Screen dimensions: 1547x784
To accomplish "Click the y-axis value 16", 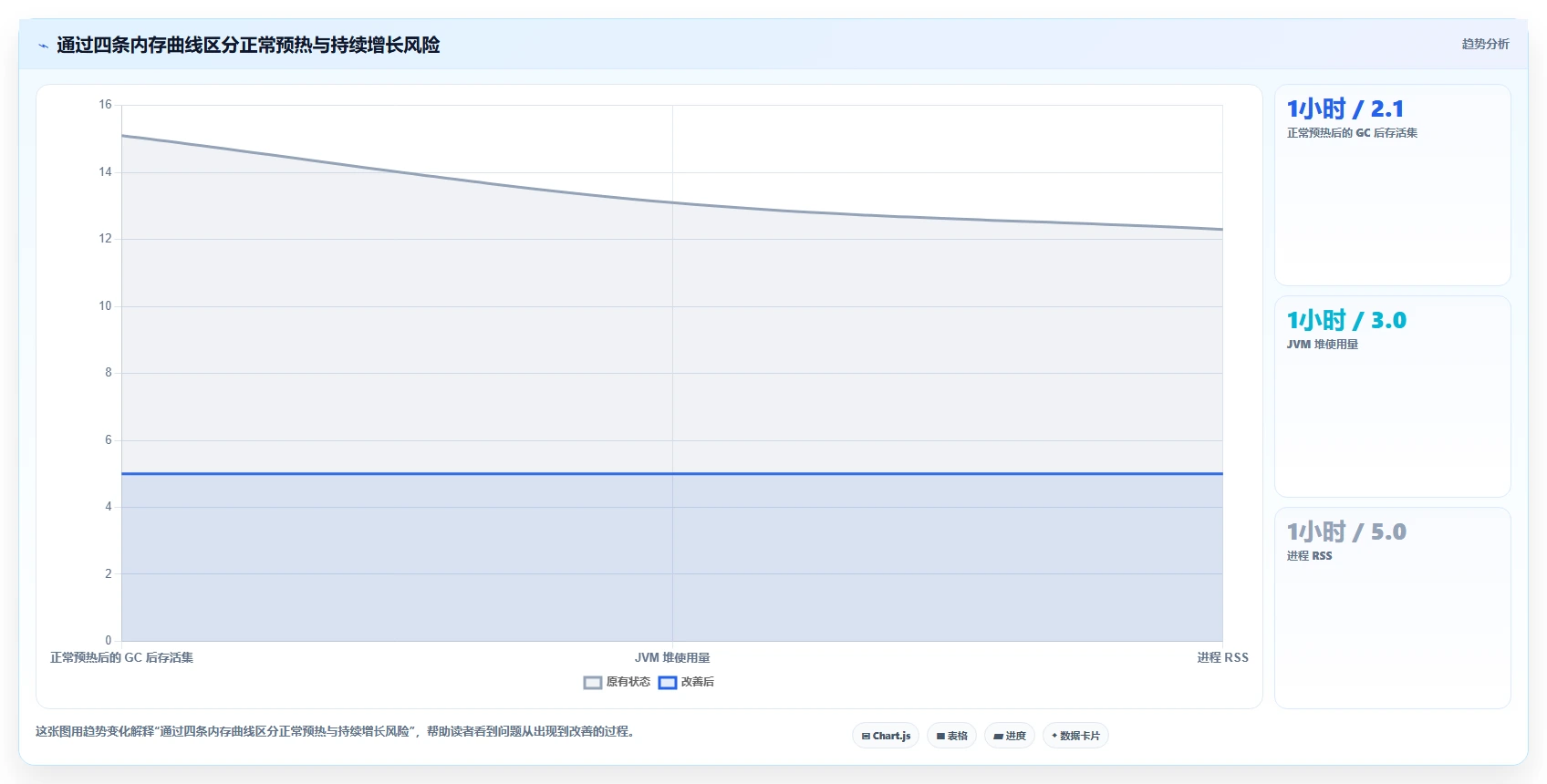I will (x=105, y=105).
